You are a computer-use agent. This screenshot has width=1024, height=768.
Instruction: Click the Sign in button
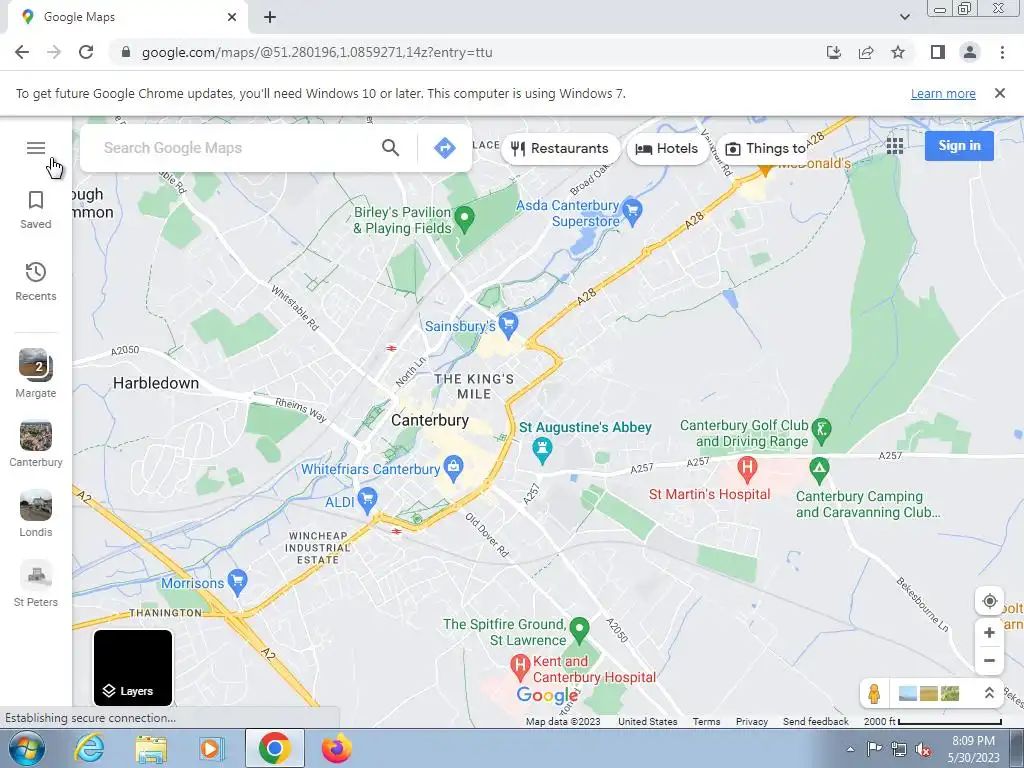point(959,146)
